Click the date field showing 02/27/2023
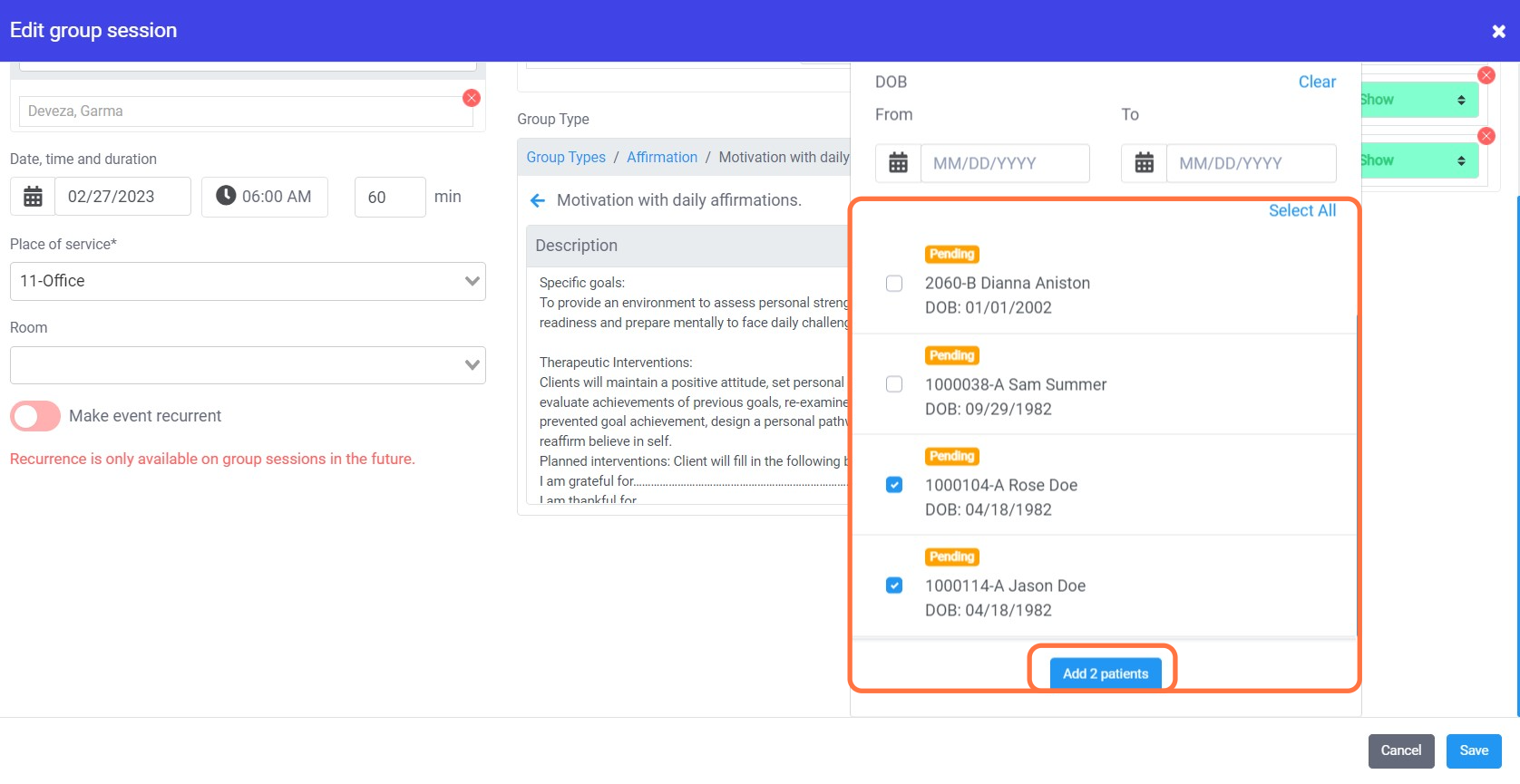 [122, 197]
